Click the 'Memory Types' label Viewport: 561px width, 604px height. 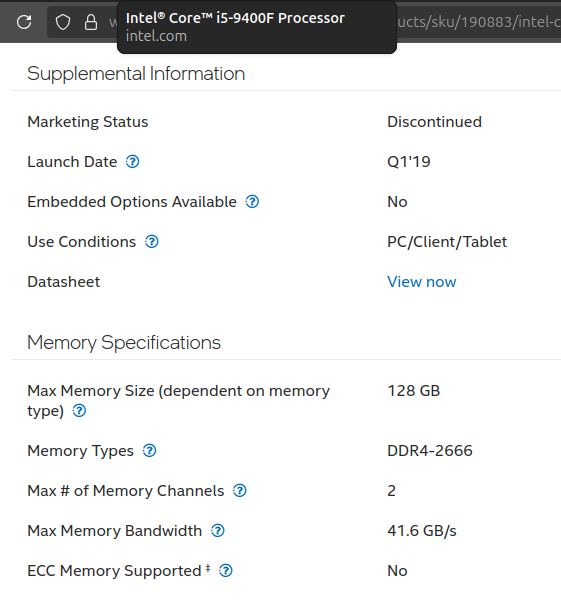point(81,451)
